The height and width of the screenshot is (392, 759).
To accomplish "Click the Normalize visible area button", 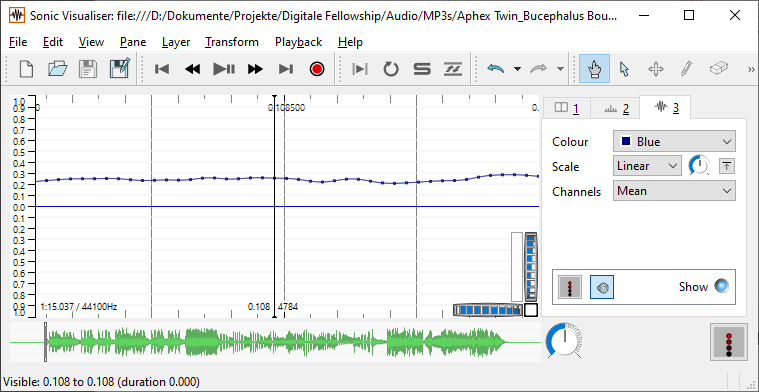I will coord(726,166).
